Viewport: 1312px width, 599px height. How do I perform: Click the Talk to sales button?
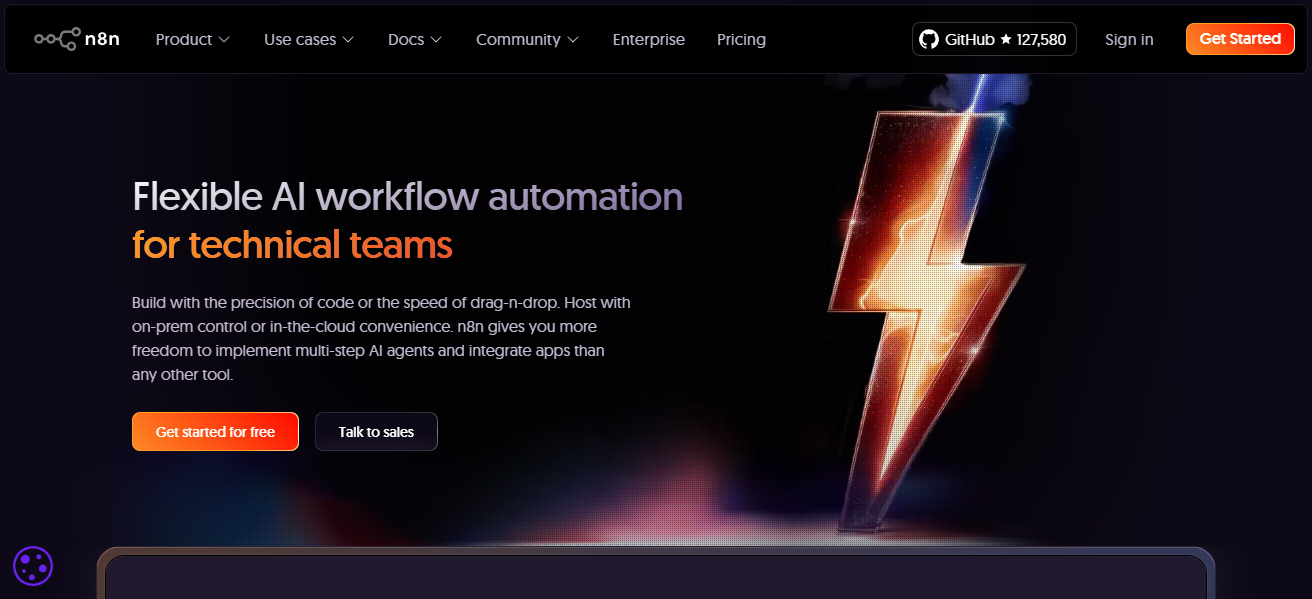coord(376,432)
